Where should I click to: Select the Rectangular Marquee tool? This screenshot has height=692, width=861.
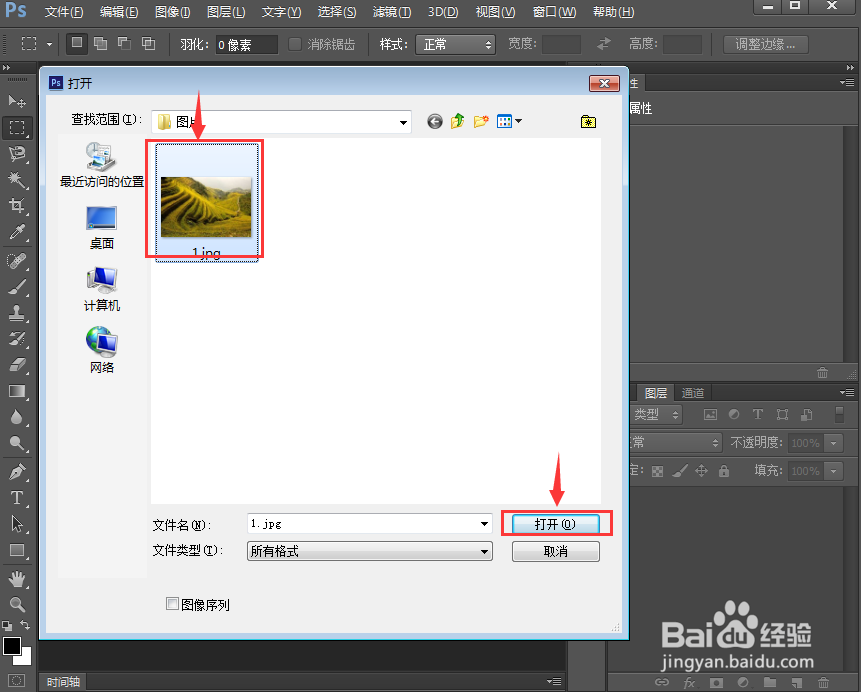click(x=17, y=127)
